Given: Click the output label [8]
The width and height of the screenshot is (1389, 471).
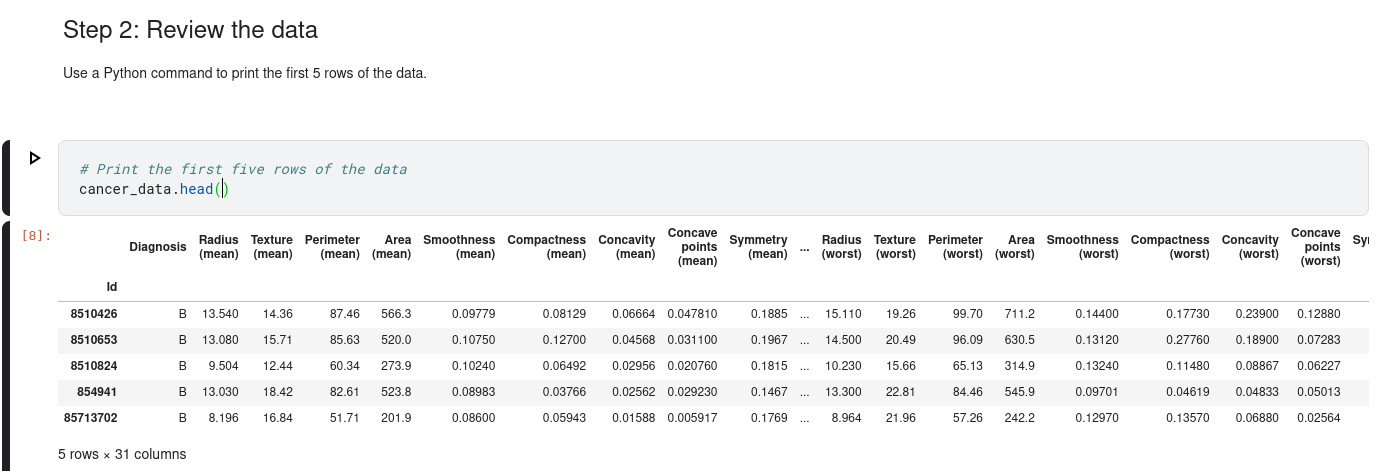Looking at the screenshot, I should [36, 237].
